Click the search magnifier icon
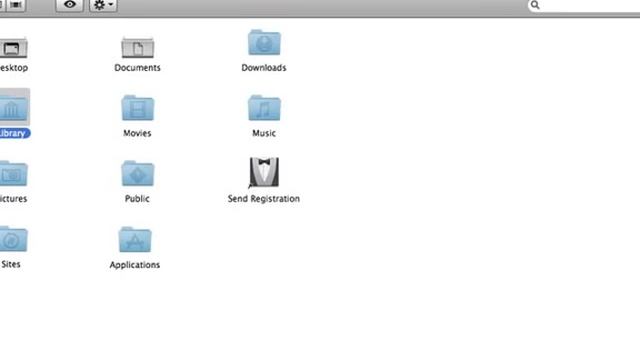 tap(535, 5)
